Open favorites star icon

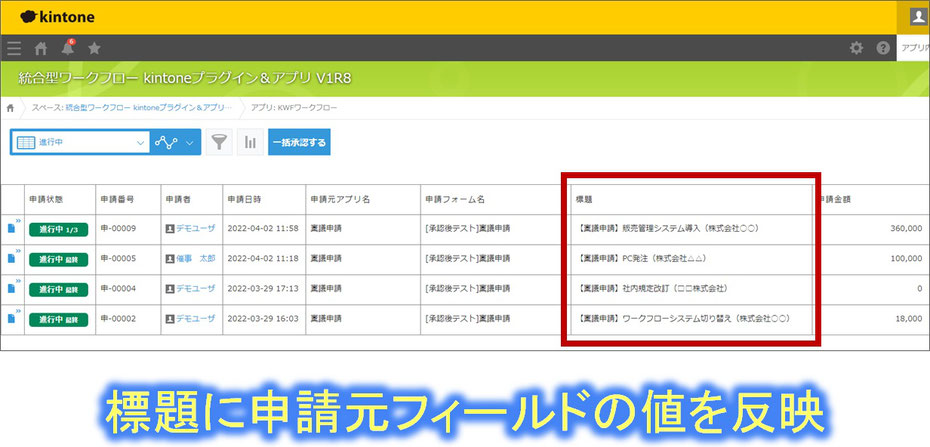click(x=94, y=48)
